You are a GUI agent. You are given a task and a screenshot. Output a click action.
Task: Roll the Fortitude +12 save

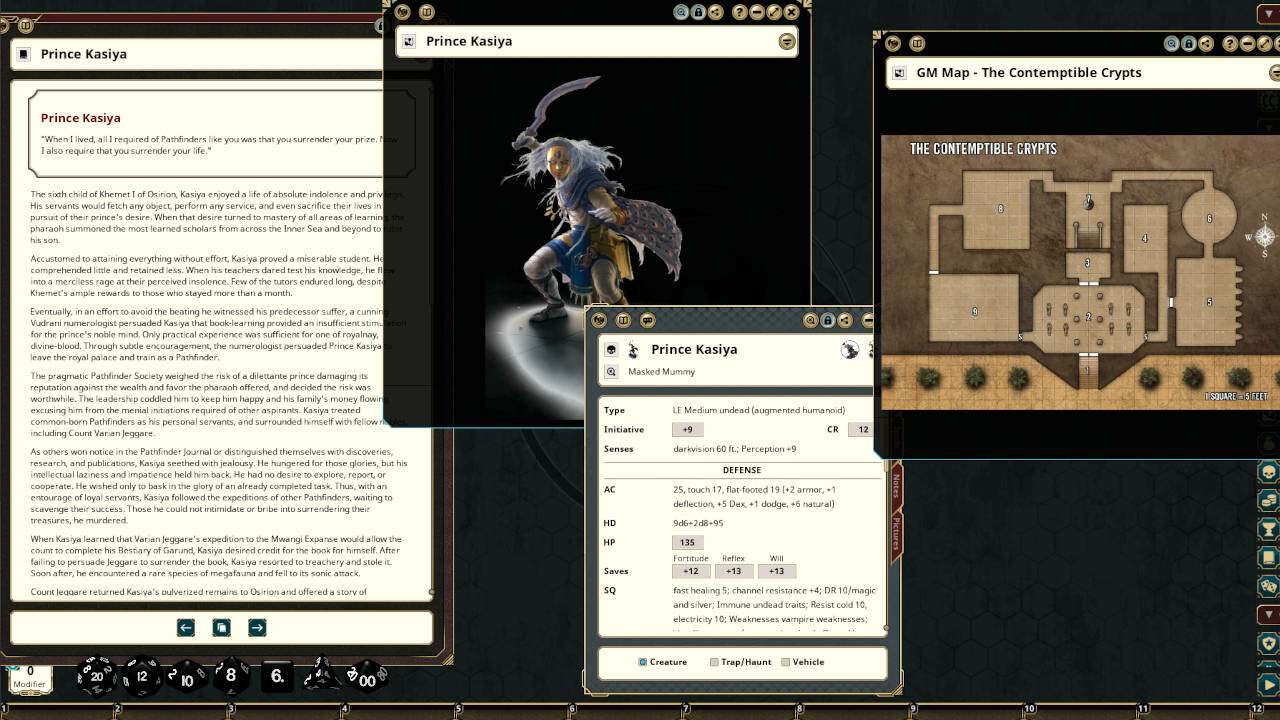pos(692,570)
